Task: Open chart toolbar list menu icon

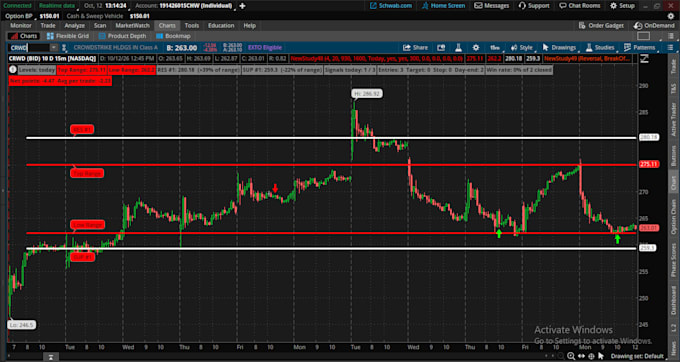Action: [670, 48]
